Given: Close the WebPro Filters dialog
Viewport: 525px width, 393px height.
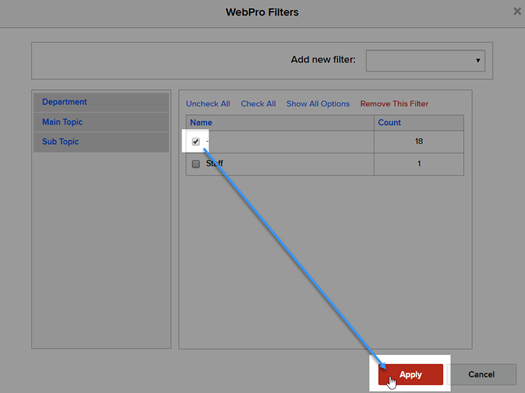Looking at the screenshot, I should (517, 11).
